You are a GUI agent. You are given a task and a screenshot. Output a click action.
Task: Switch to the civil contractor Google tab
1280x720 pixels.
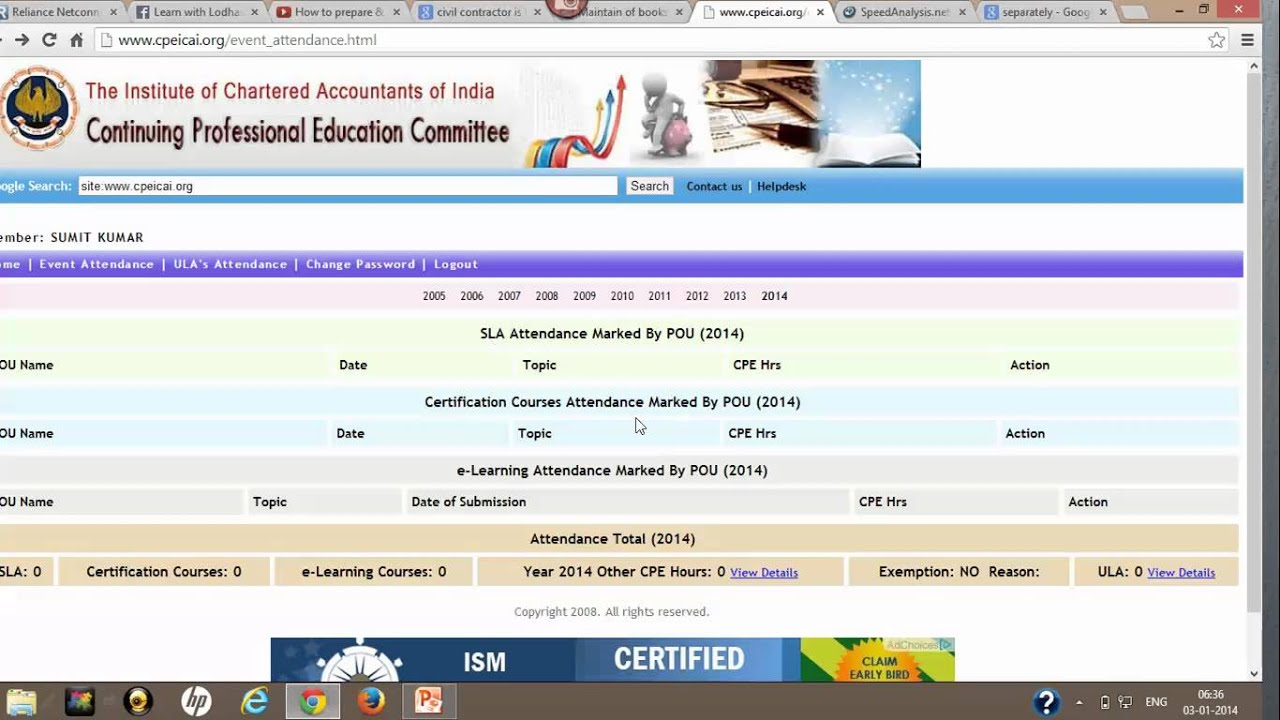pyautogui.click(x=477, y=12)
